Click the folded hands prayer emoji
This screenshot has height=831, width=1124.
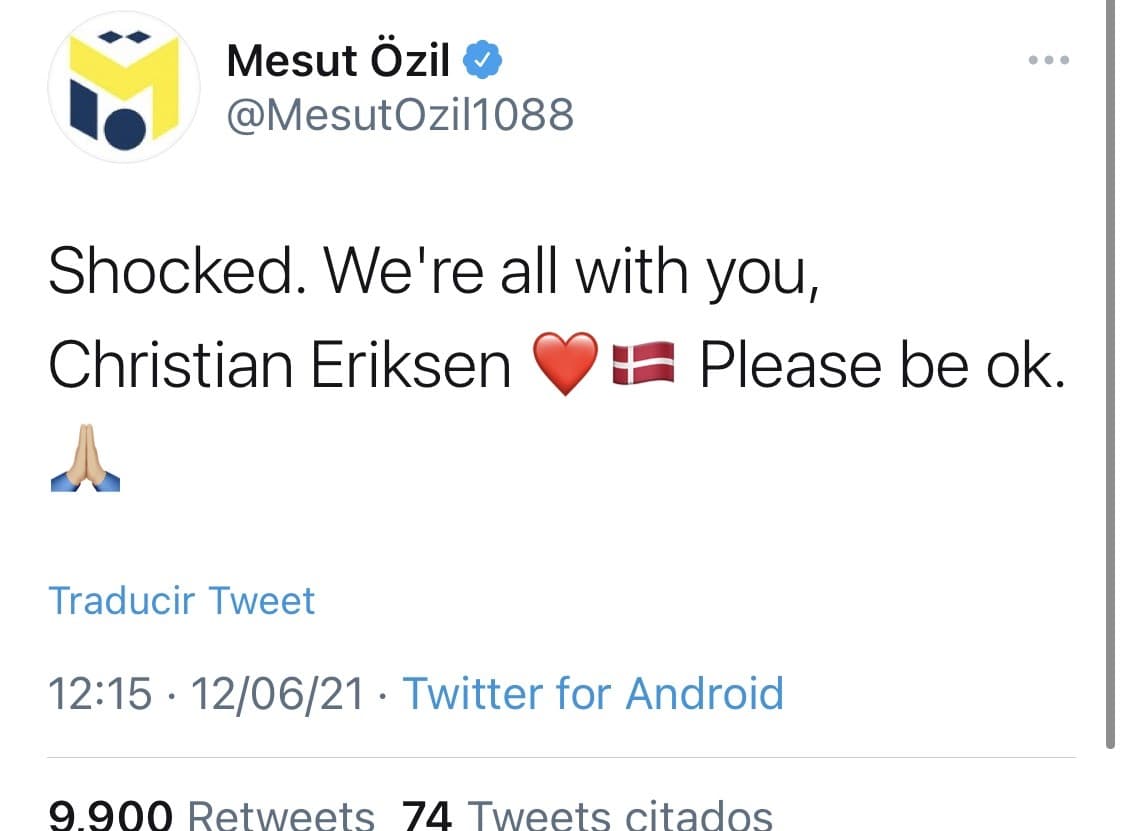coord(85,460)
